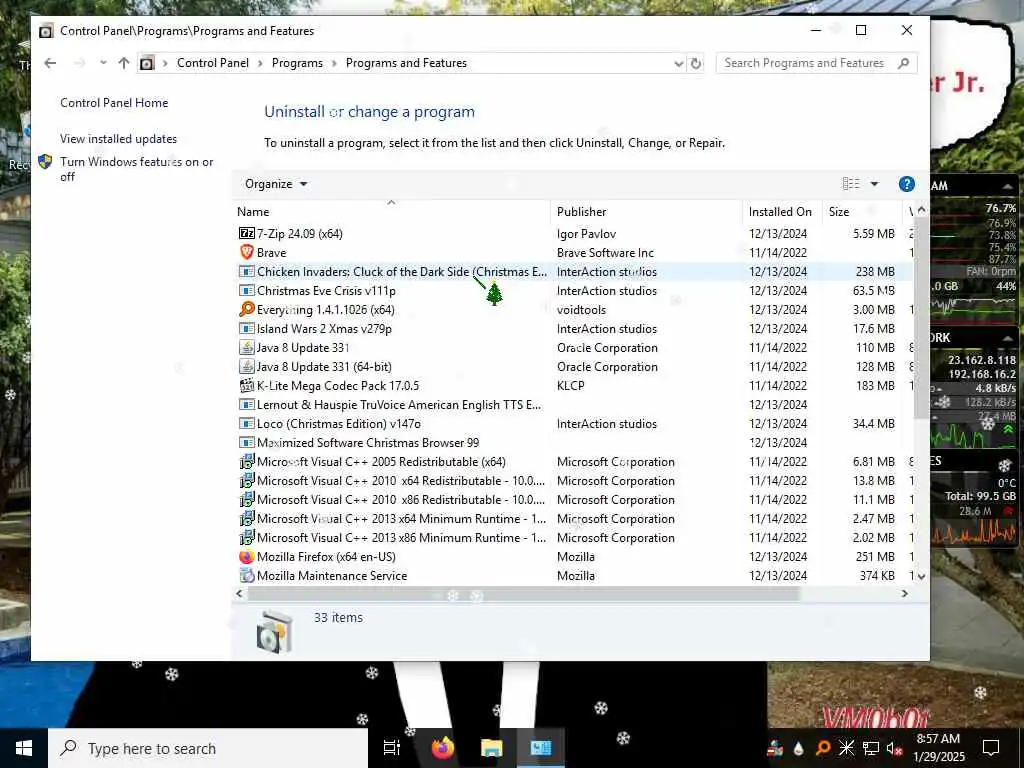Click the Control Panel breadcrumb
Viewport: 1024px width, 768px height.
pyautogui.click(x=213, y=63)
